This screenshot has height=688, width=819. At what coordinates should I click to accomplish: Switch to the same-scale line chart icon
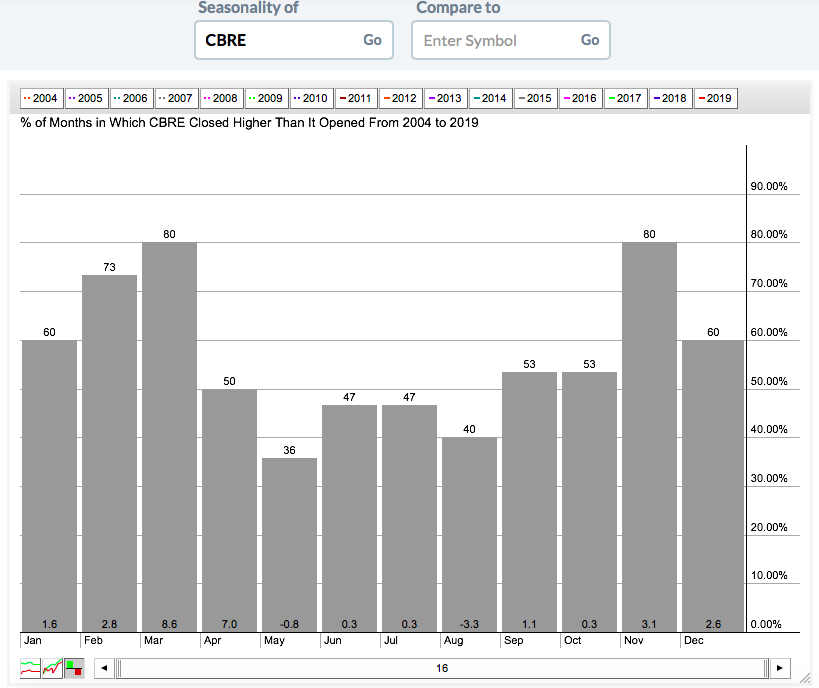tap(52, 668)
